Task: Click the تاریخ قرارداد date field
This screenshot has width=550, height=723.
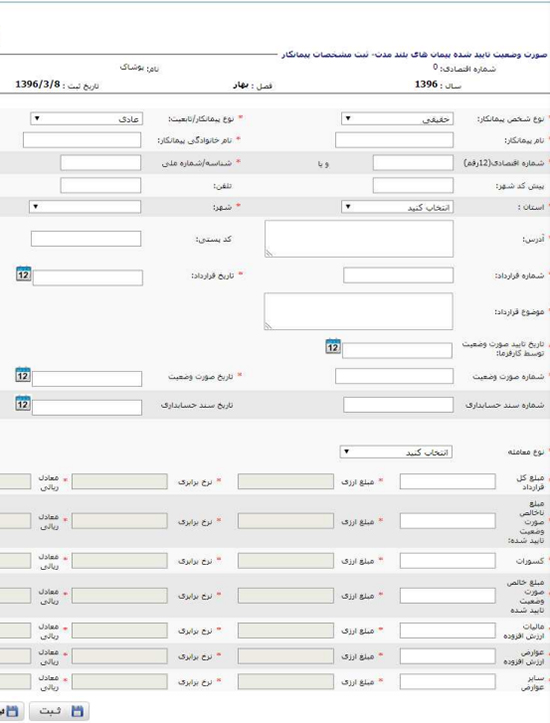Action: 88,278
